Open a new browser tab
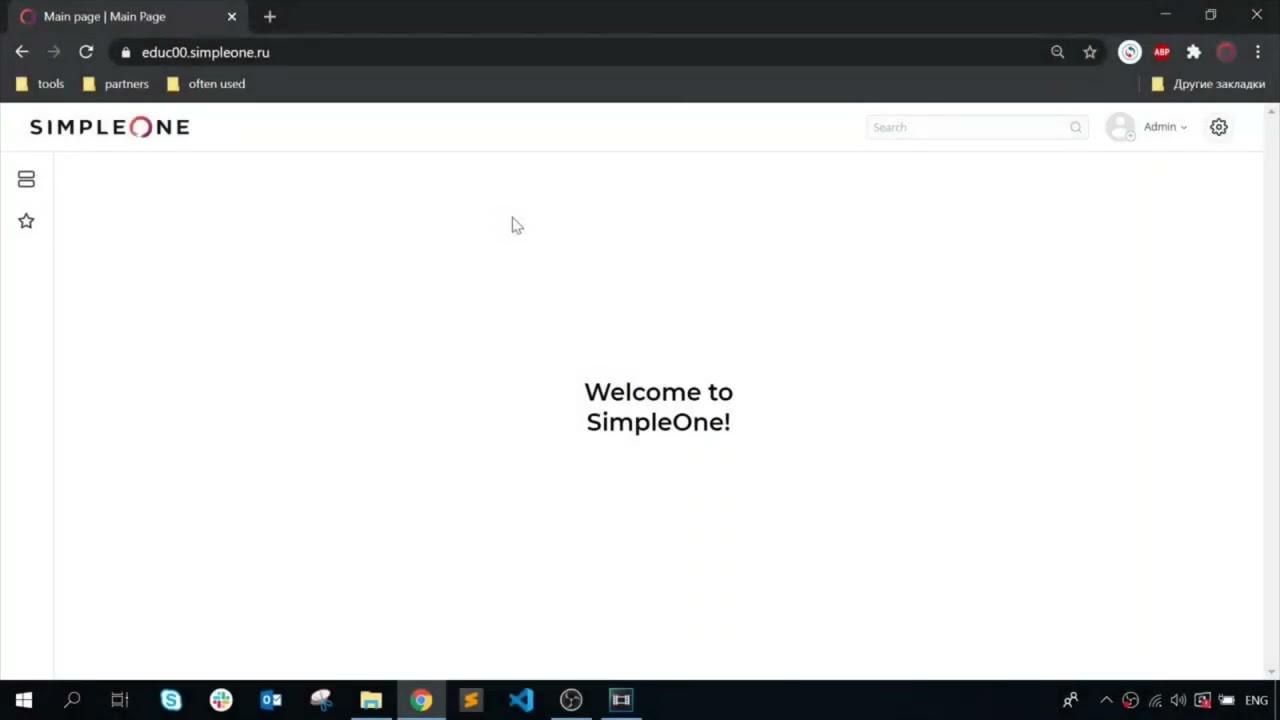The height and width of the screenshot is (720, 1280). 270,17
